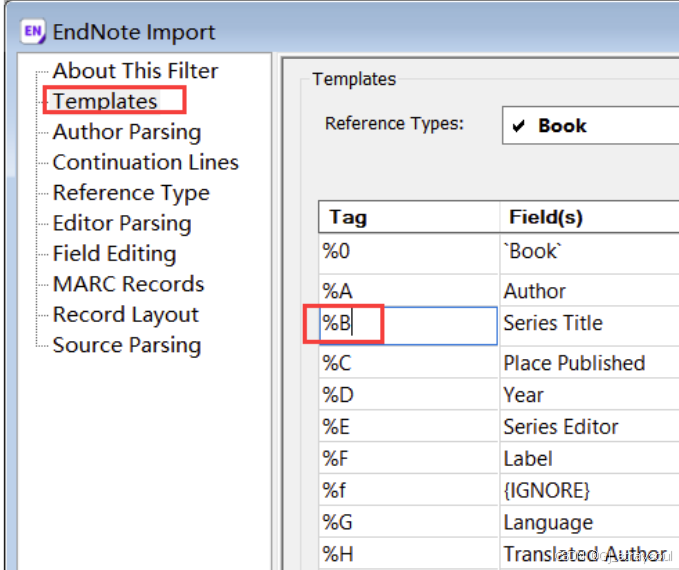This screenshot has height=570, width=679.
Task: Click the Field(s) column header
Action: [589, 217]
